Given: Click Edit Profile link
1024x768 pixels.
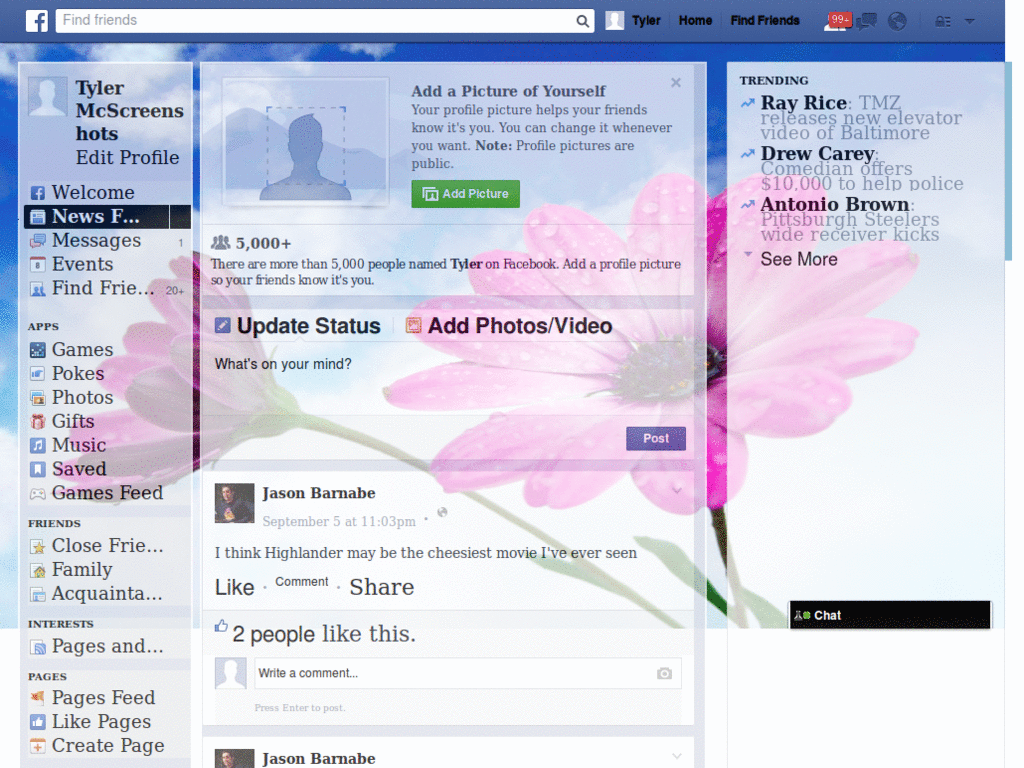Looking at the screenshot, I should pos(127,157).
